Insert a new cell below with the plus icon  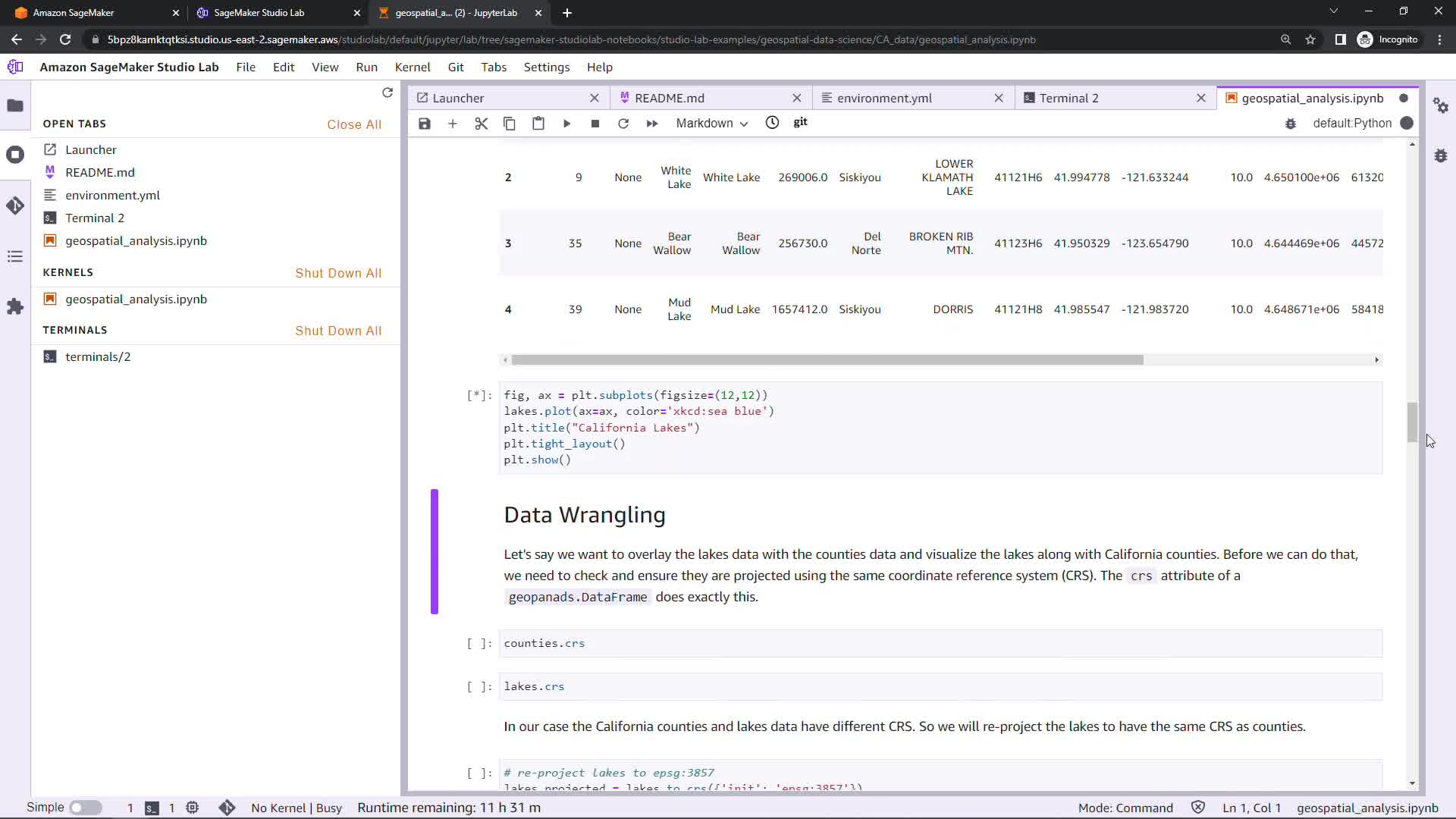pyautogui.click(x=453, y=124)
